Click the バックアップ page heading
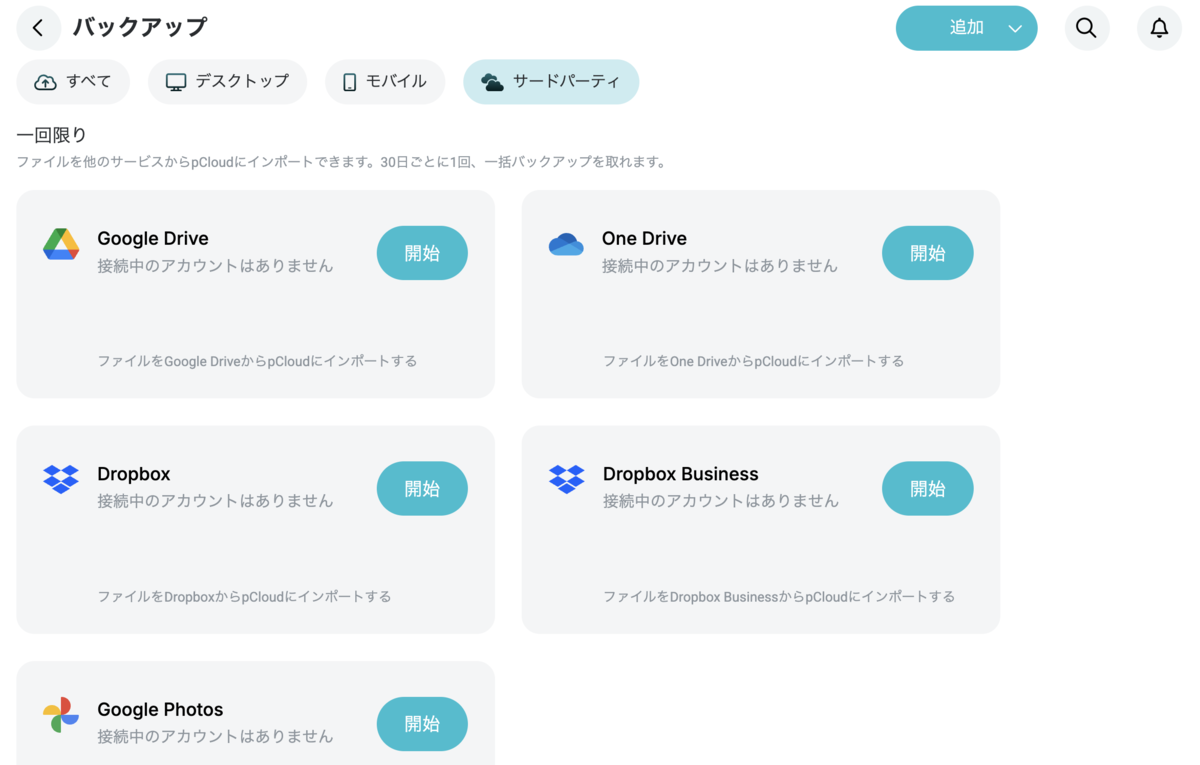 point(140,27)
